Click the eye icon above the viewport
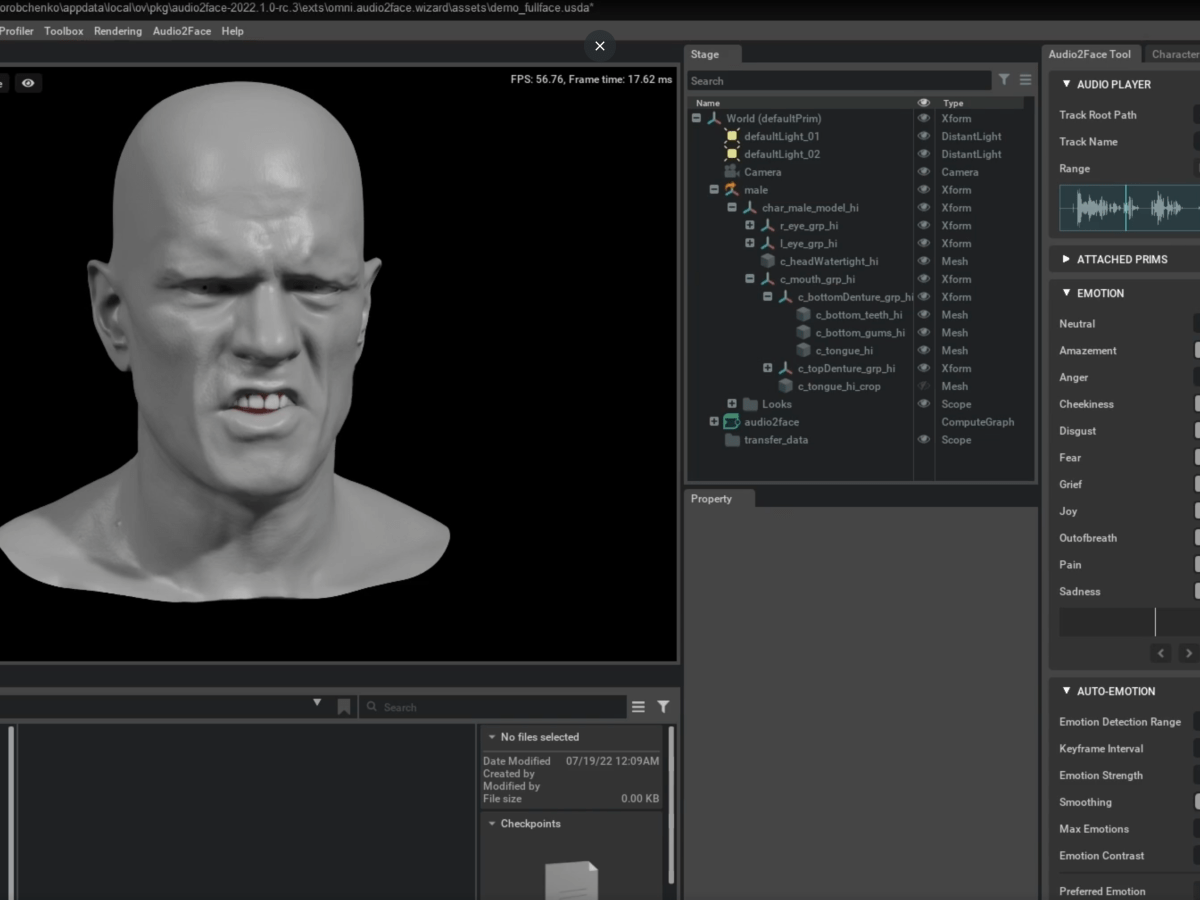 click(x=28, y=82)
